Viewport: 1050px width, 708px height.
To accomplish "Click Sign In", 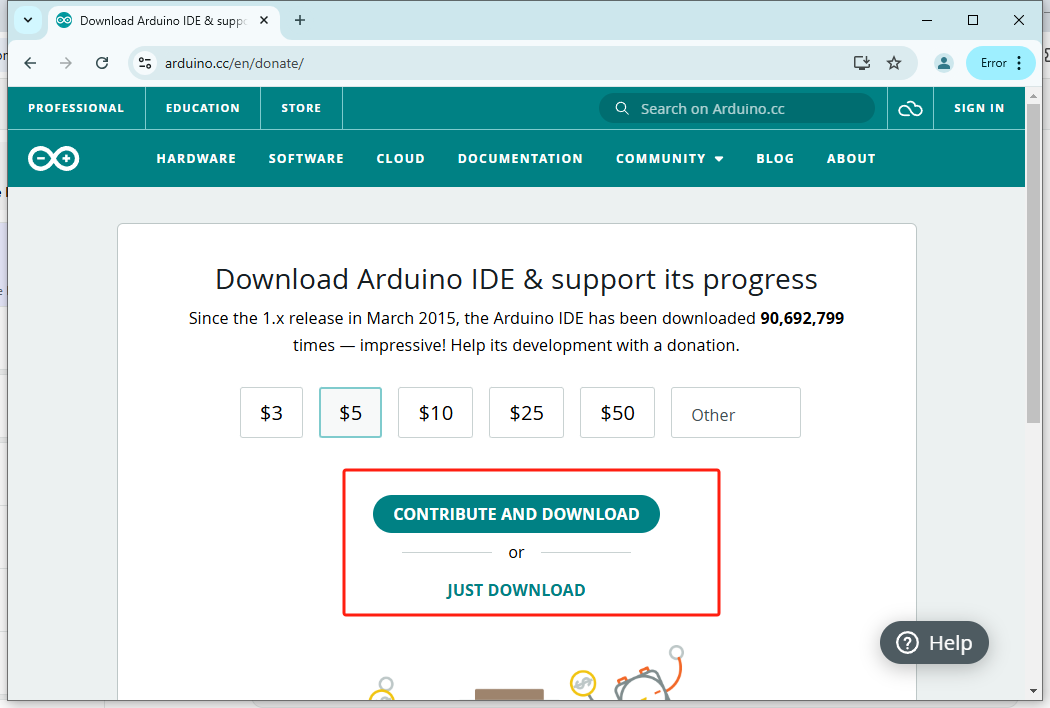I will (979, 109).
